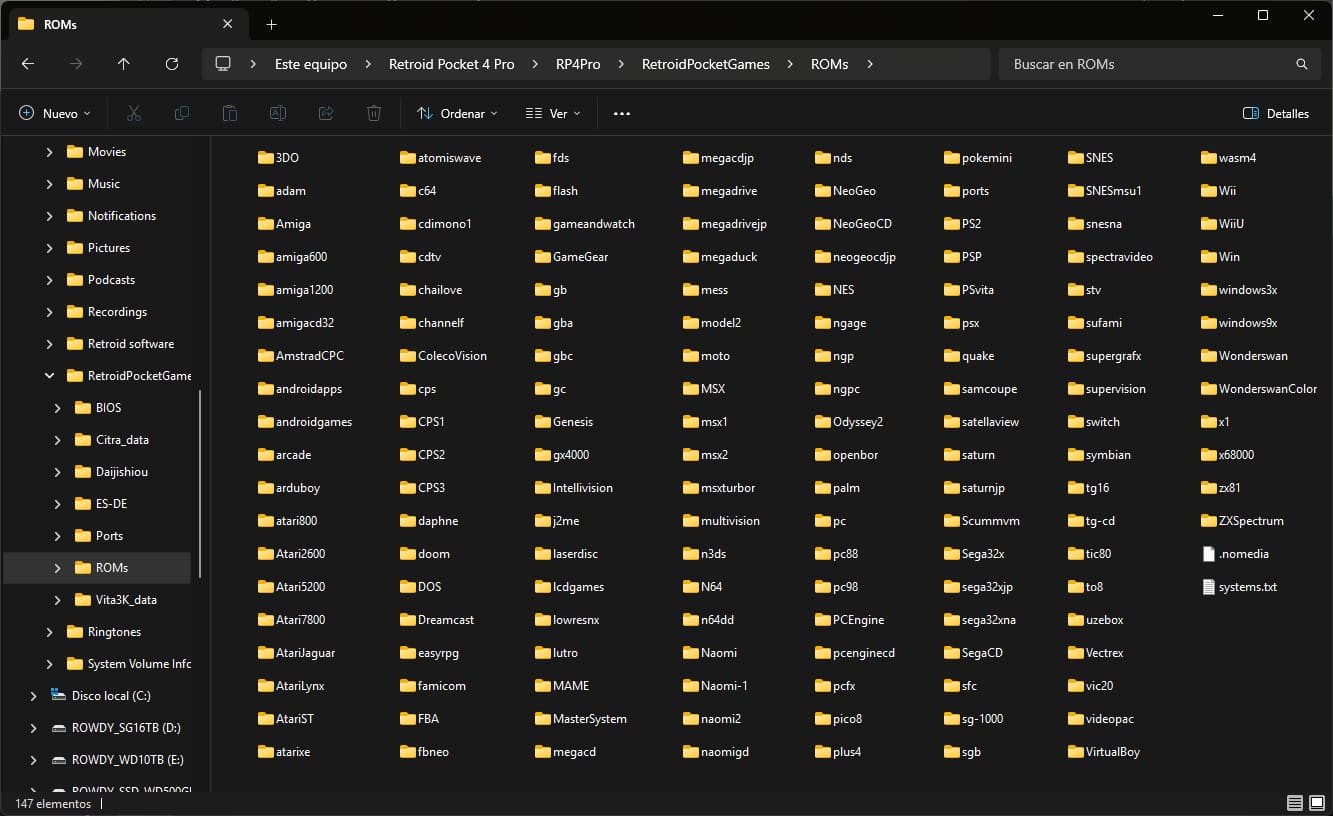The height and width of the screenshot is (816, 1333).
Task: Select the systems.txt file
Action: 1240,587
